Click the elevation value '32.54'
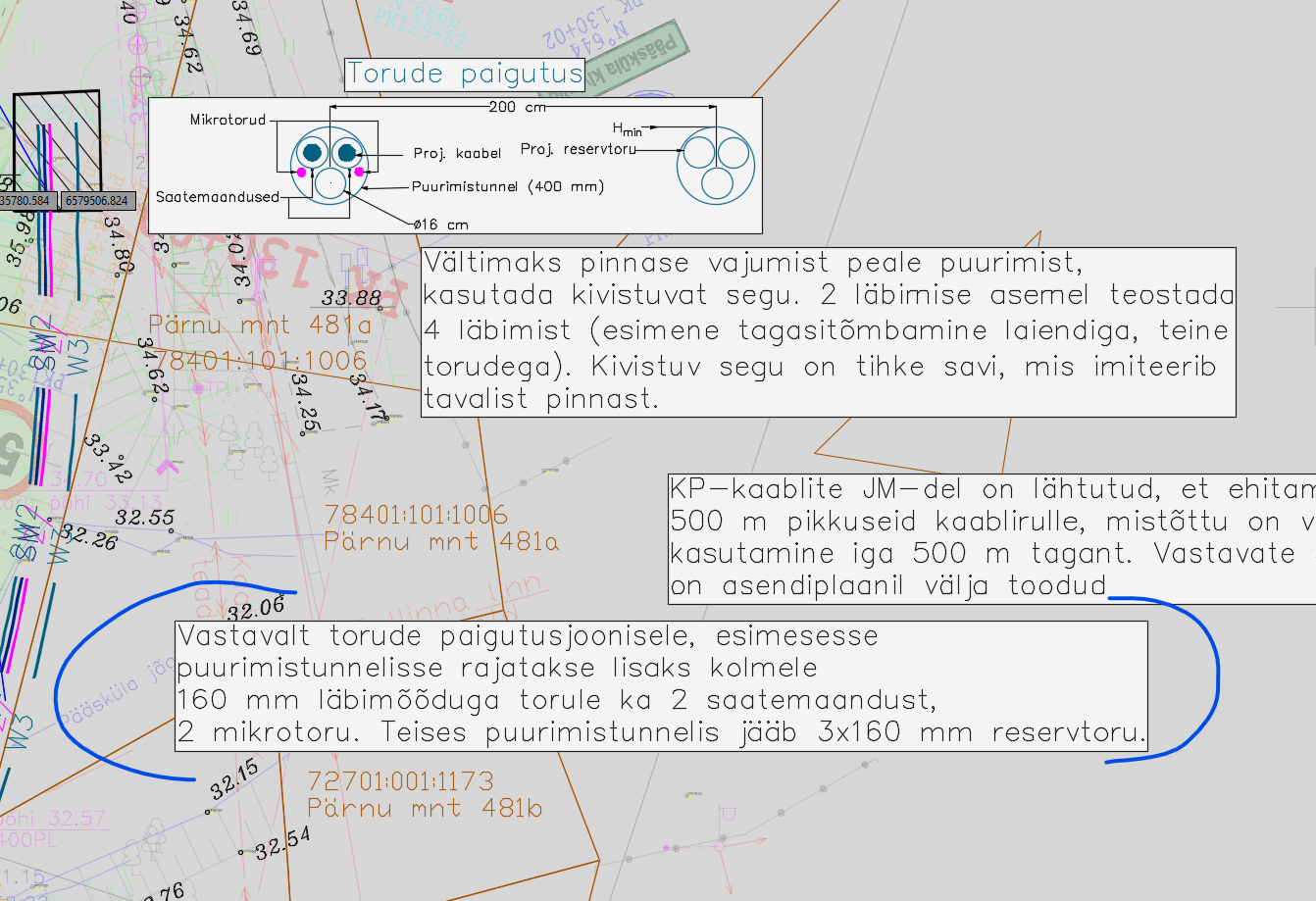Screen dimensions: 1316x901 282,843
